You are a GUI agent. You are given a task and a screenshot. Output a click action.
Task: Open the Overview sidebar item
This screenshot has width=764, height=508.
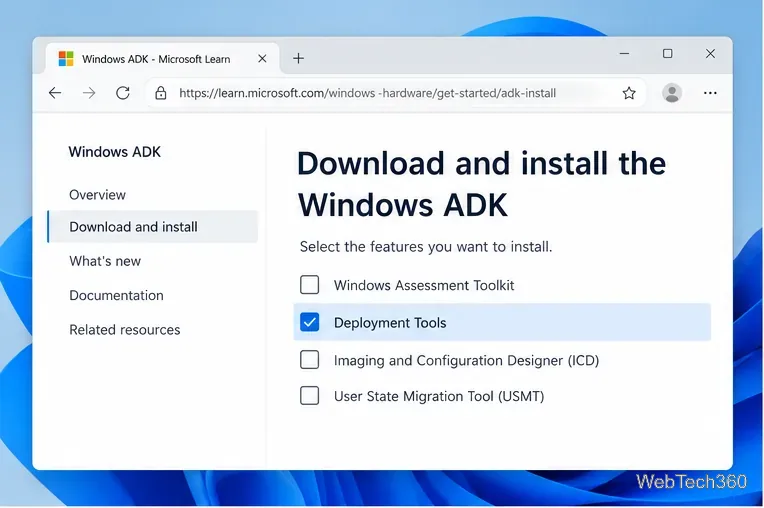pos(97,195)
